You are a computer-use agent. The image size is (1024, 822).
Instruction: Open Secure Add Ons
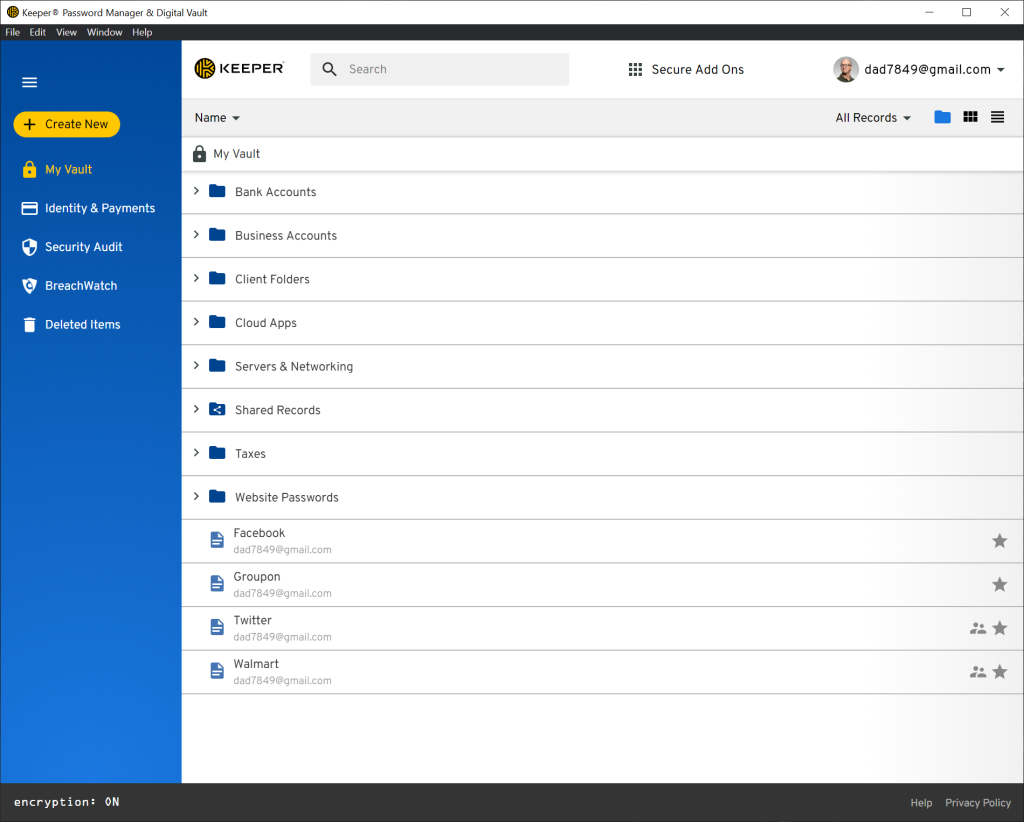[697, 69]
